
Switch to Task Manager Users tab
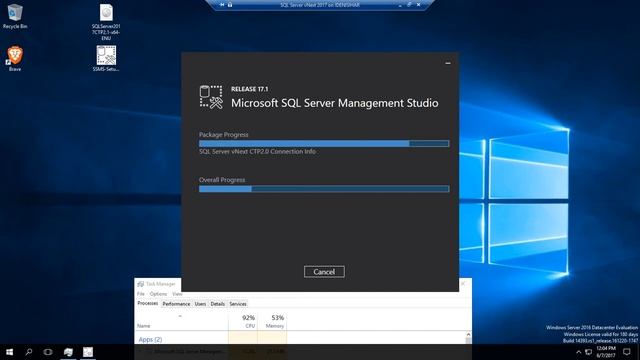coord(200,304)
